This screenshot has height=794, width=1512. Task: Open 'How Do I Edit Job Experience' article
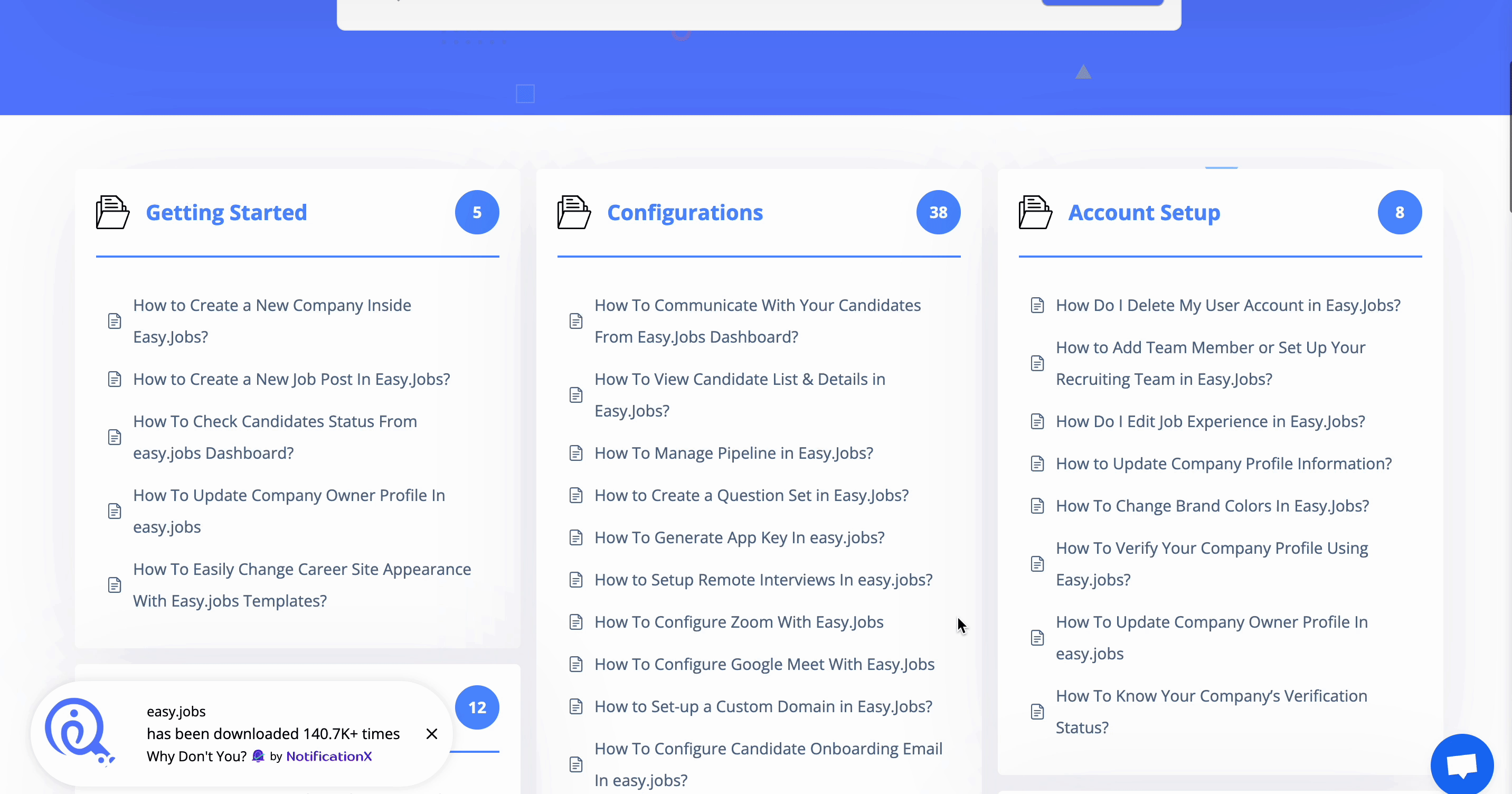pos(1211,421)
